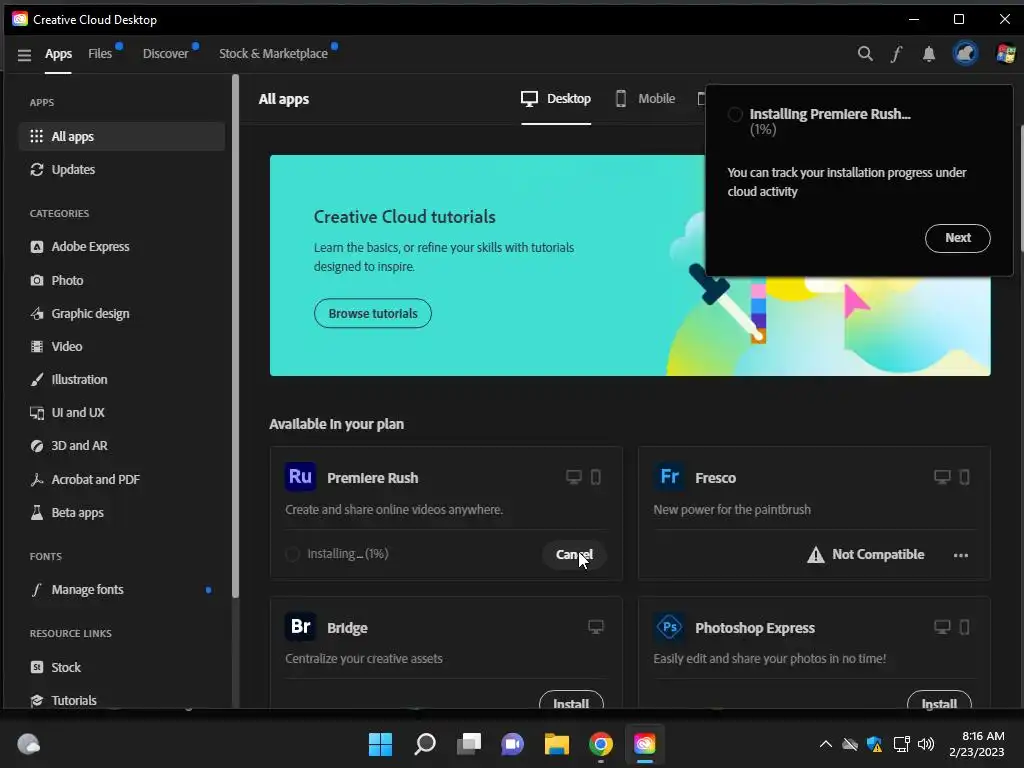1024x768 pixels.
Task: Select the Mobile platform tab
Action: 646,99
